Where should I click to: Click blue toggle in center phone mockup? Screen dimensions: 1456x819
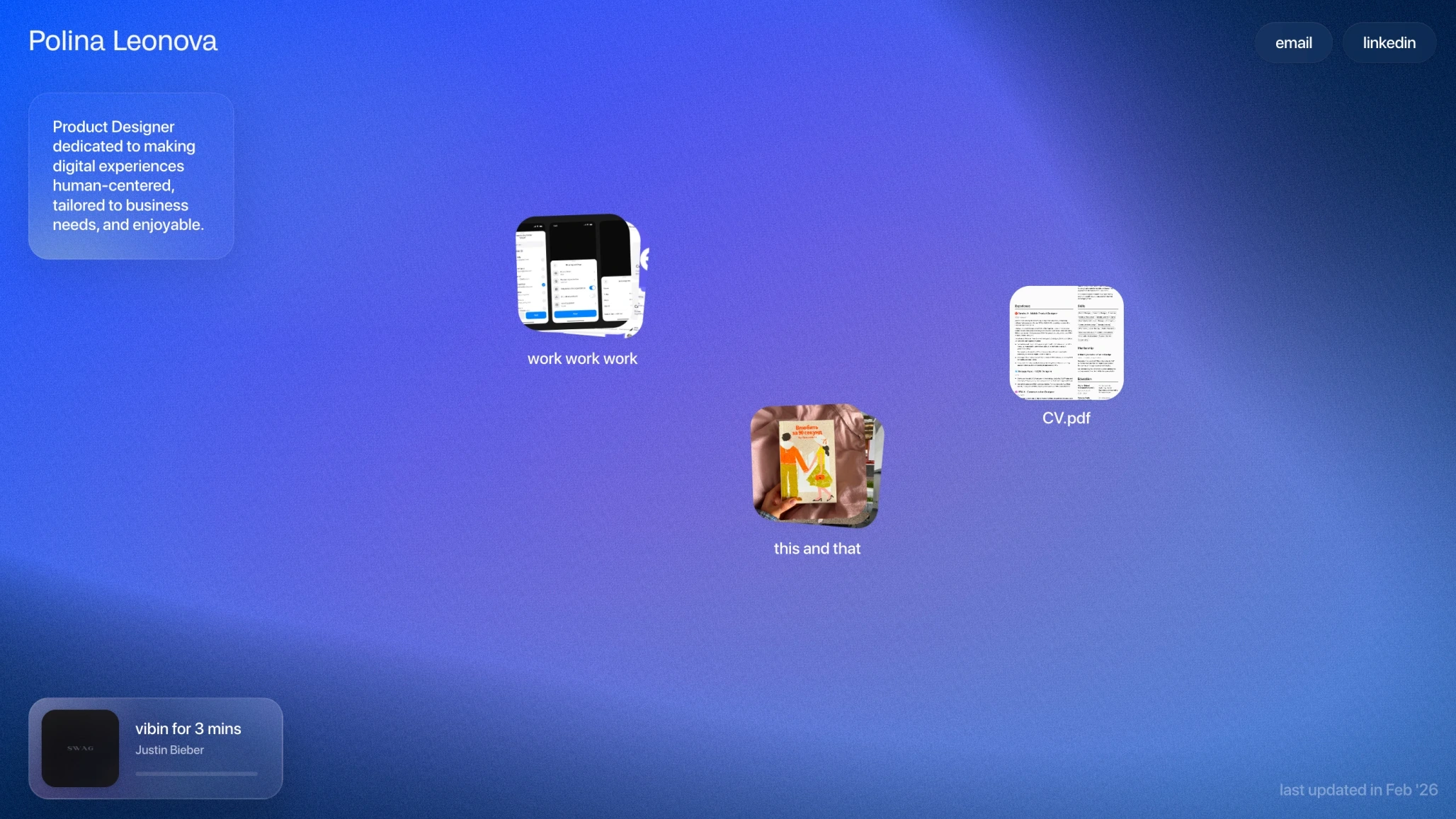click(x=592, y=287)
